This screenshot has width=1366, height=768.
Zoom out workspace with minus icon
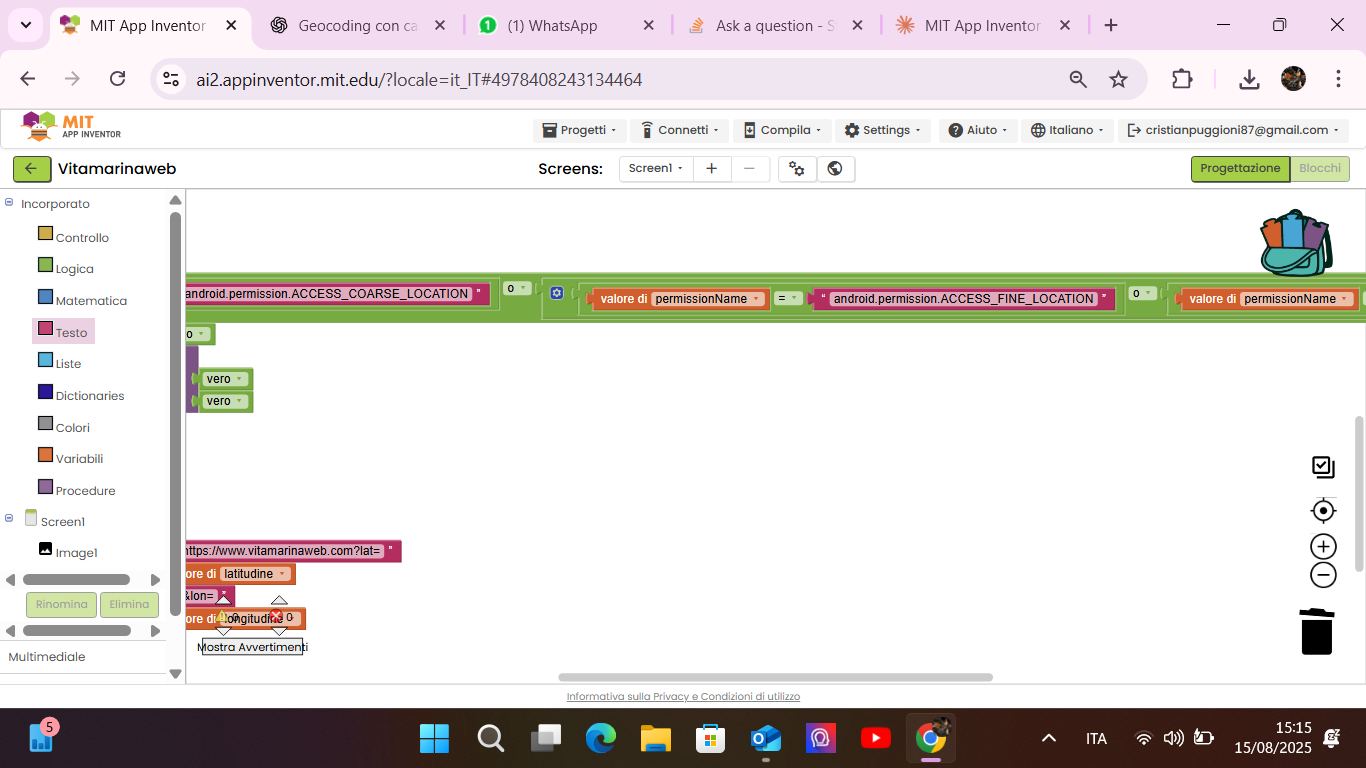pos(1323,575)
